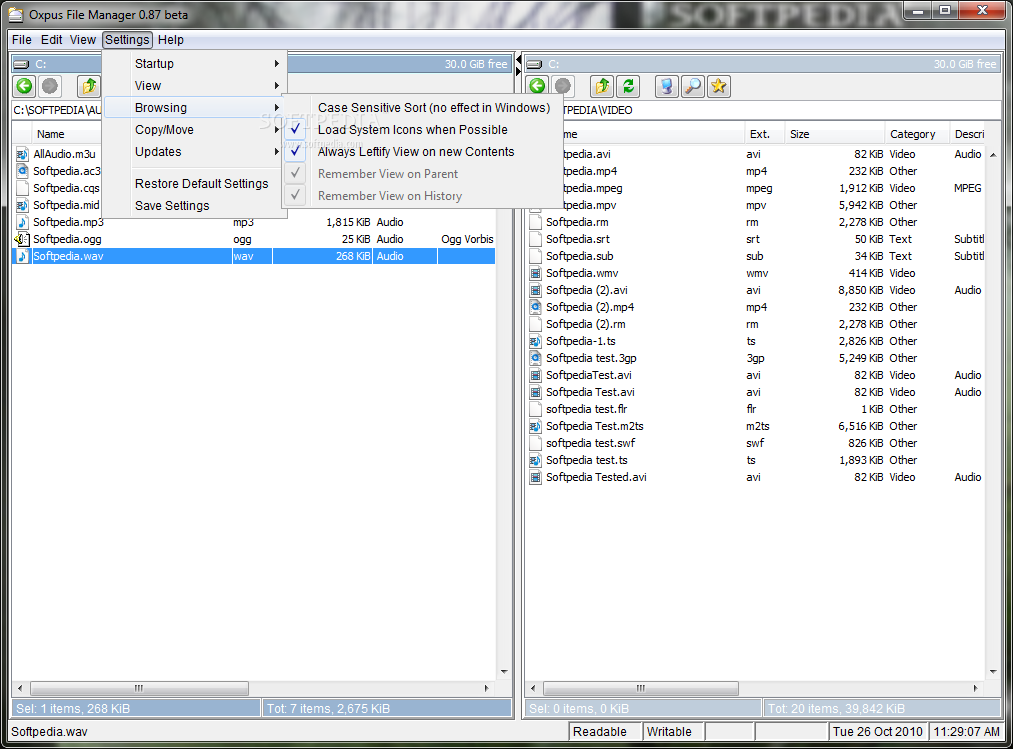Click the icon of Softpedia Tested.avi

pos(535,477)
